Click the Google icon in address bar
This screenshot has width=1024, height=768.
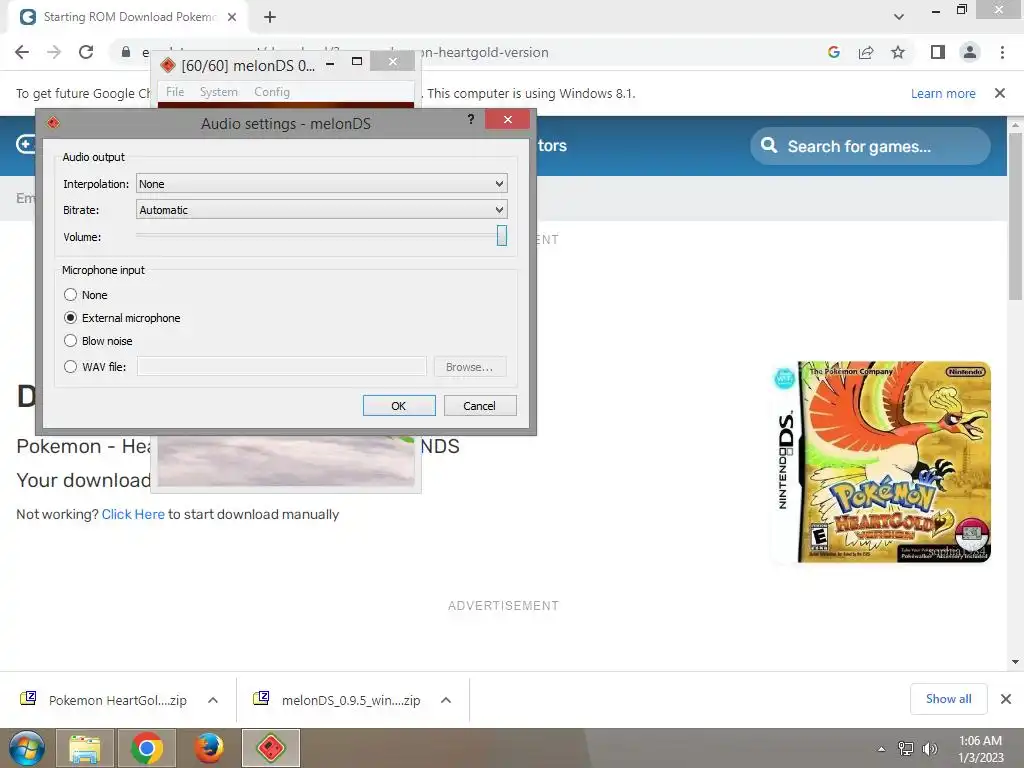click(x=833, y=52)
